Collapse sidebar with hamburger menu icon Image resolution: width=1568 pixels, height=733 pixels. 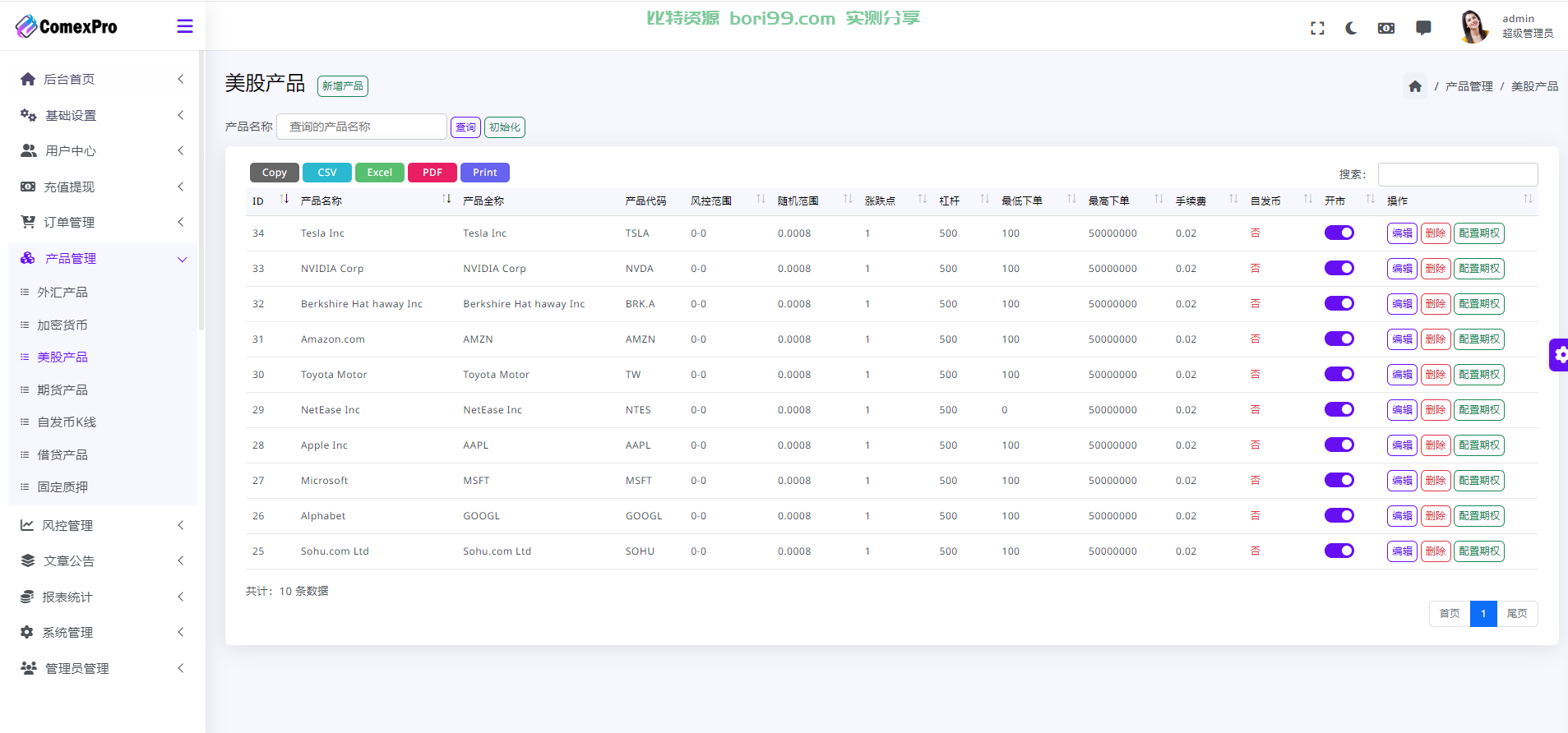click(x=185, y=26)
